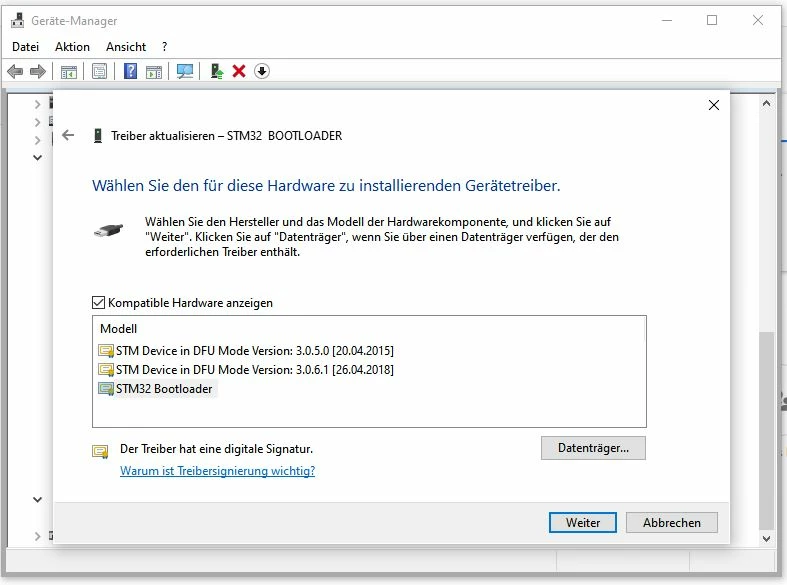Click the Forward arrow in Device Manager toolbar
787x585 pixels.
tap(38, 71)
